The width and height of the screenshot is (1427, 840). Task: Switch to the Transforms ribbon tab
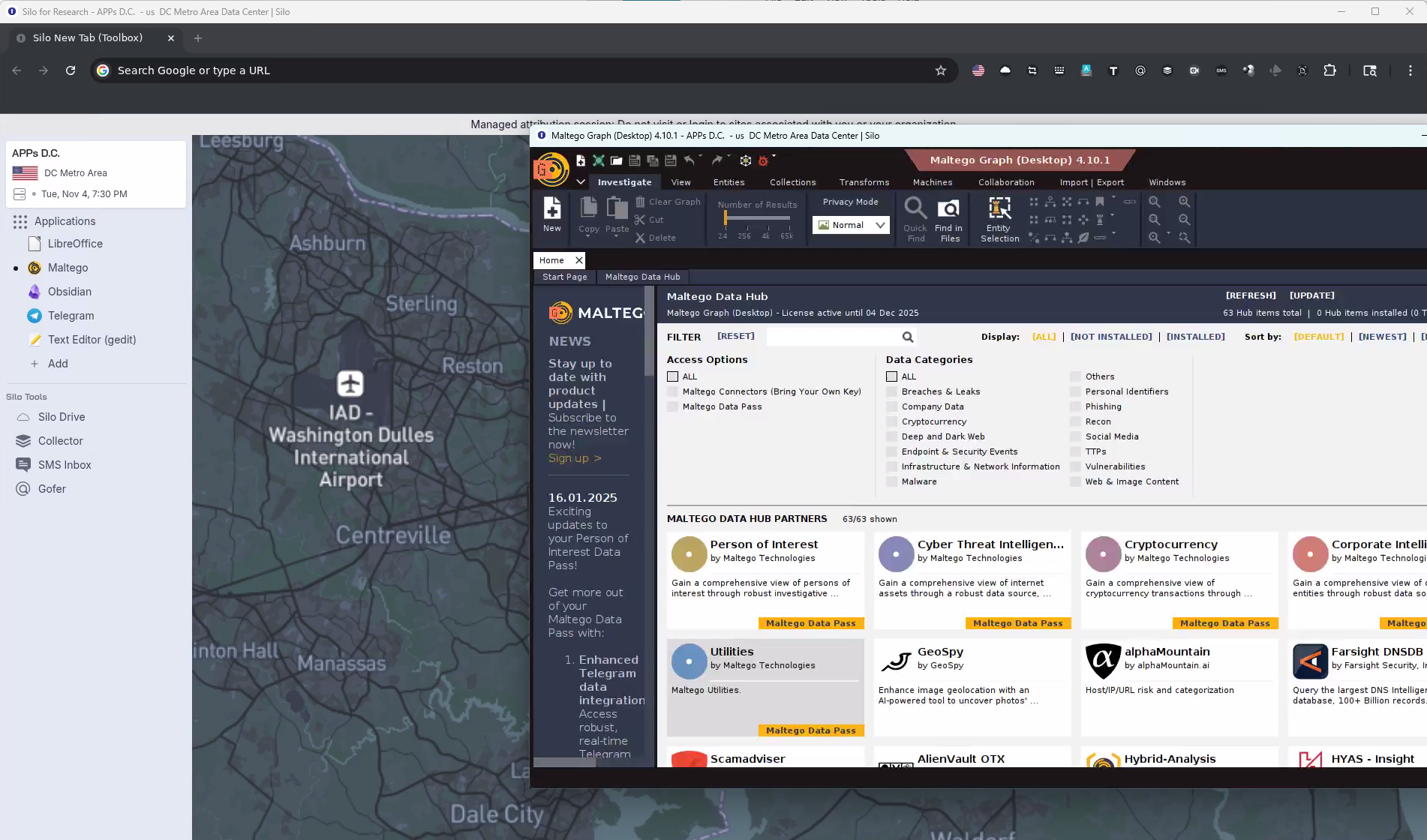point(864,182)
